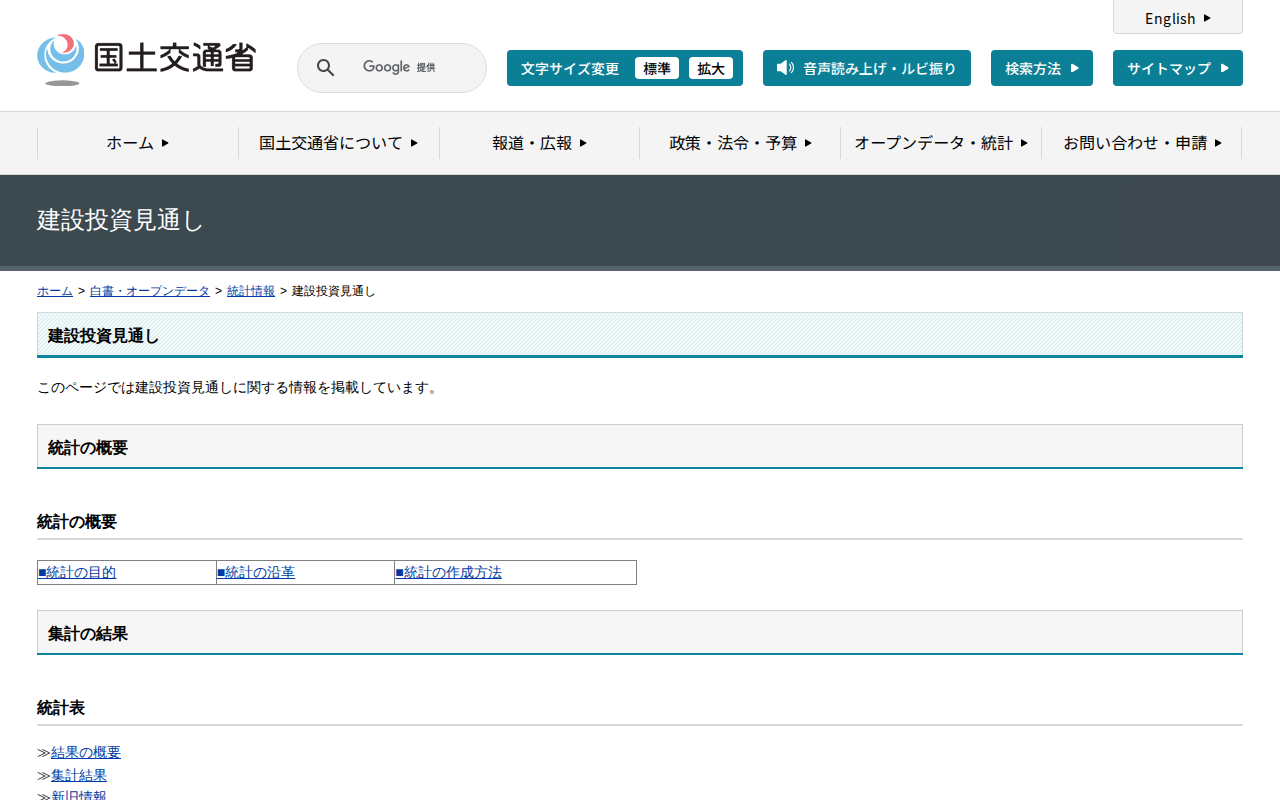Expand the ホーム navigation menu
1280x800 pixels.
pyautogui.click(x=138, y=143)
